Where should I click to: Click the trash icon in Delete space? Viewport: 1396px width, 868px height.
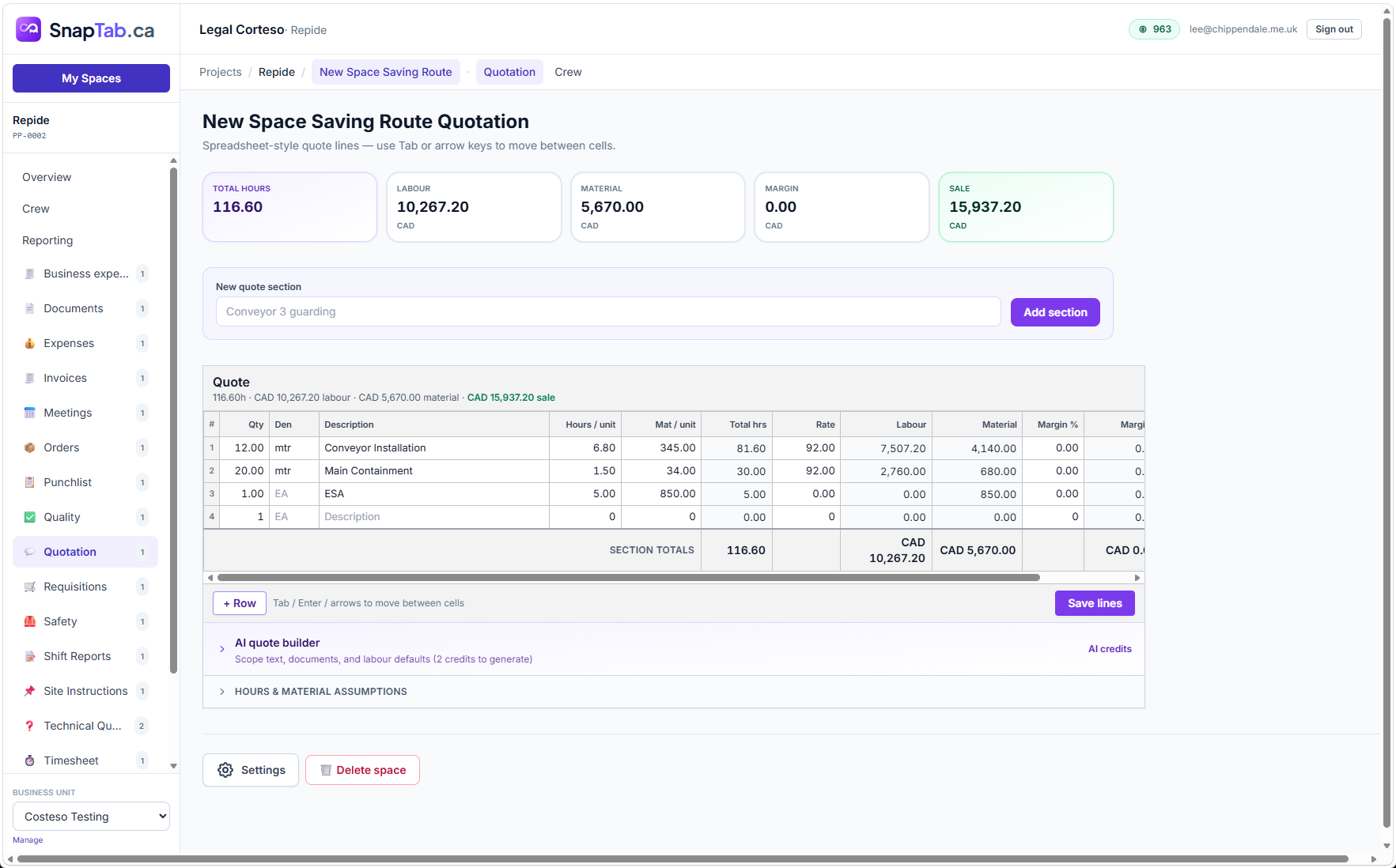(326, 770)
